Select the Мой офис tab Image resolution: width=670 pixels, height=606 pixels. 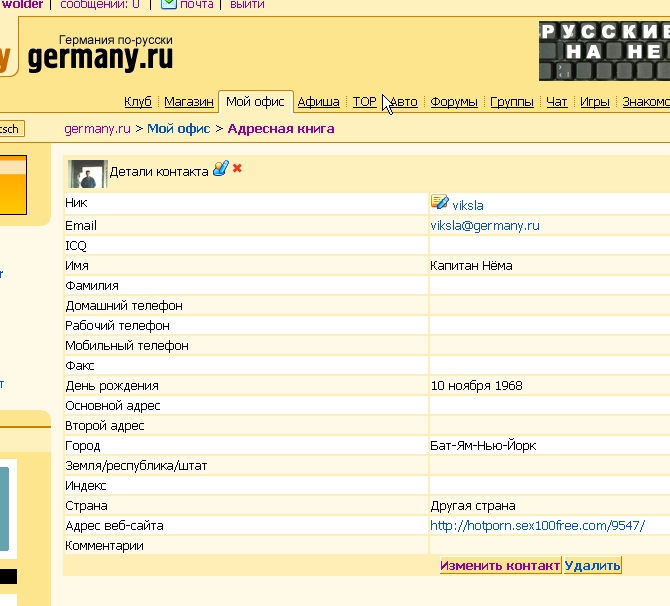[255, 102]
